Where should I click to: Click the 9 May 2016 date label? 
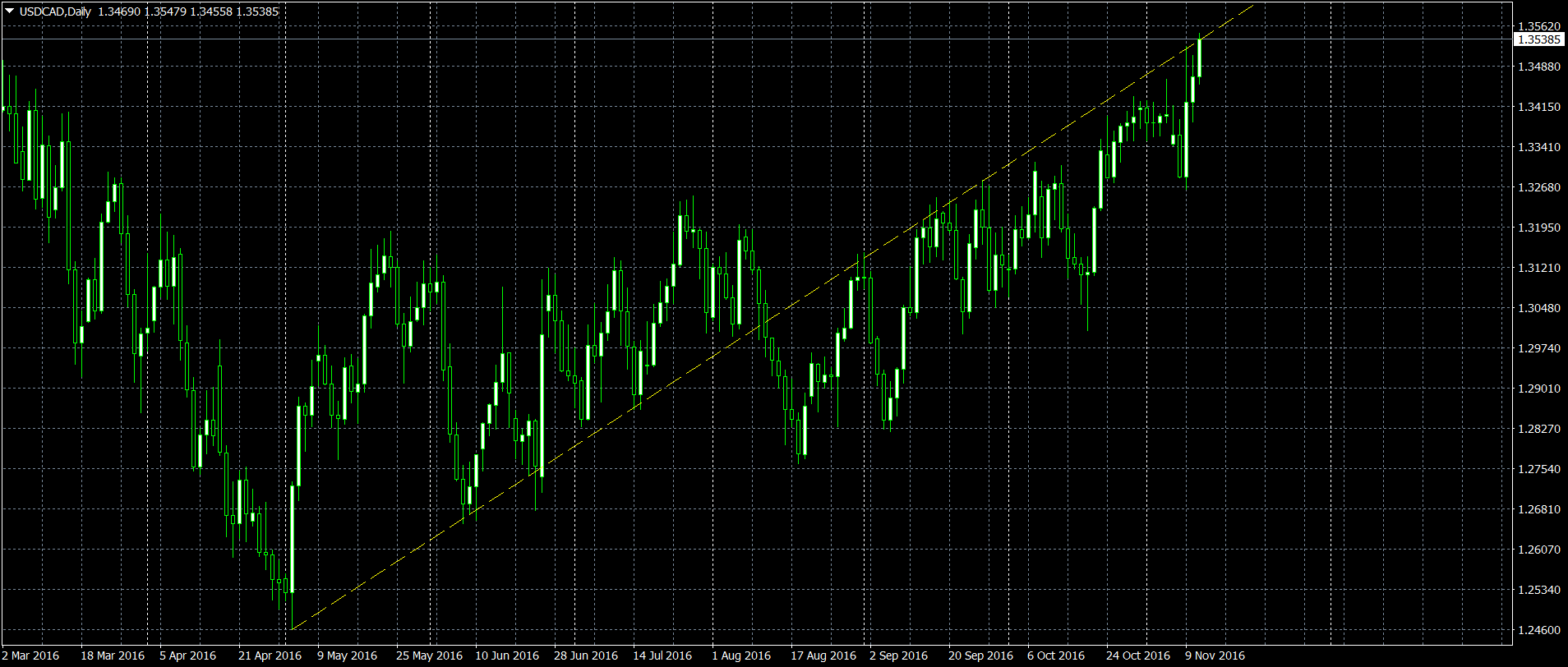(348, 655)
